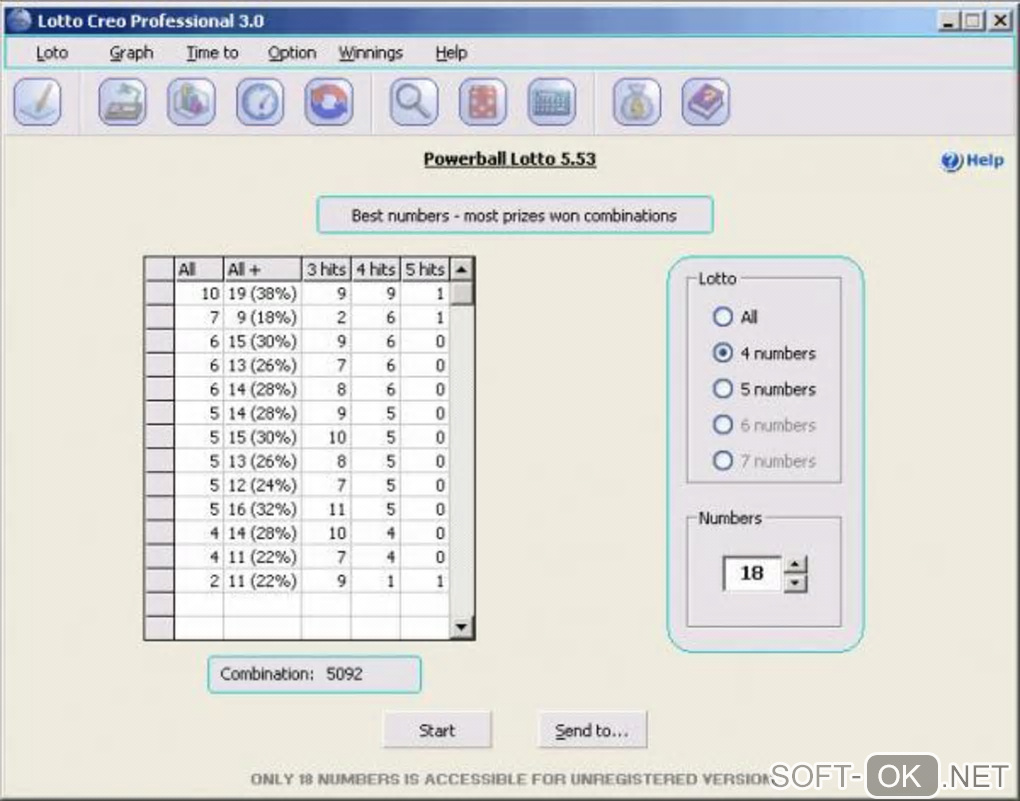The image size is (1020, 801).
Task: Select the cell showing 12 (24%)
Action: tap(262, 485)
